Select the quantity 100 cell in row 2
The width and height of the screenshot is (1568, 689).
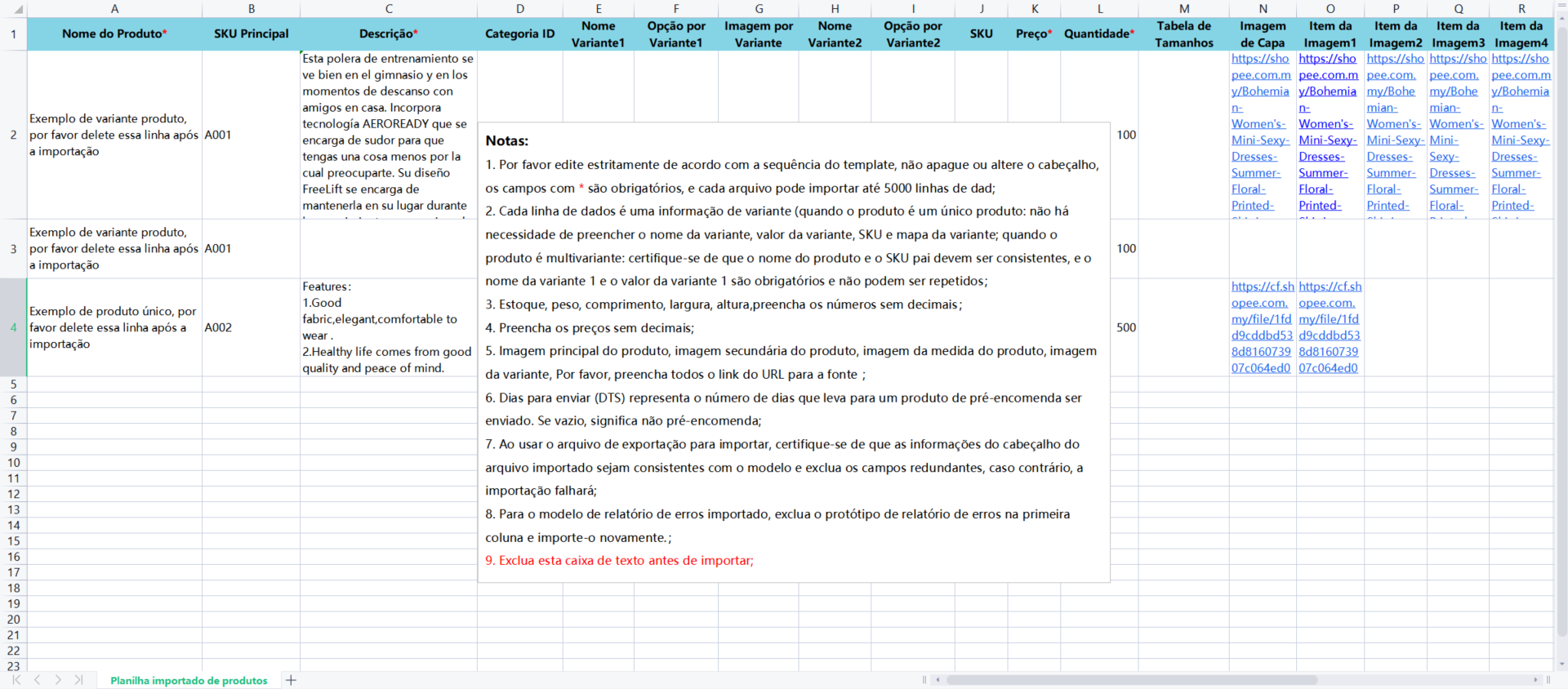coord(1125,135)
